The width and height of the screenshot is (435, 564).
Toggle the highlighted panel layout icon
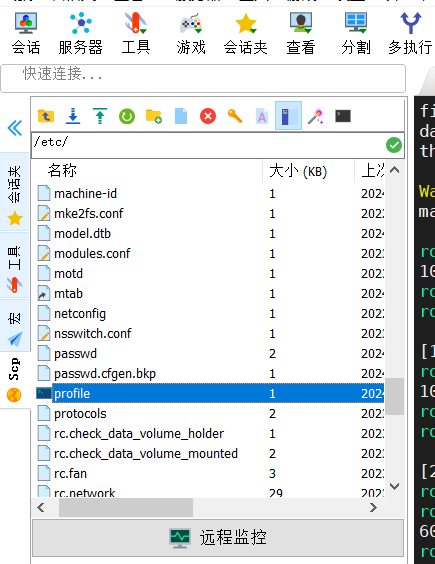(x=288, y=116)
